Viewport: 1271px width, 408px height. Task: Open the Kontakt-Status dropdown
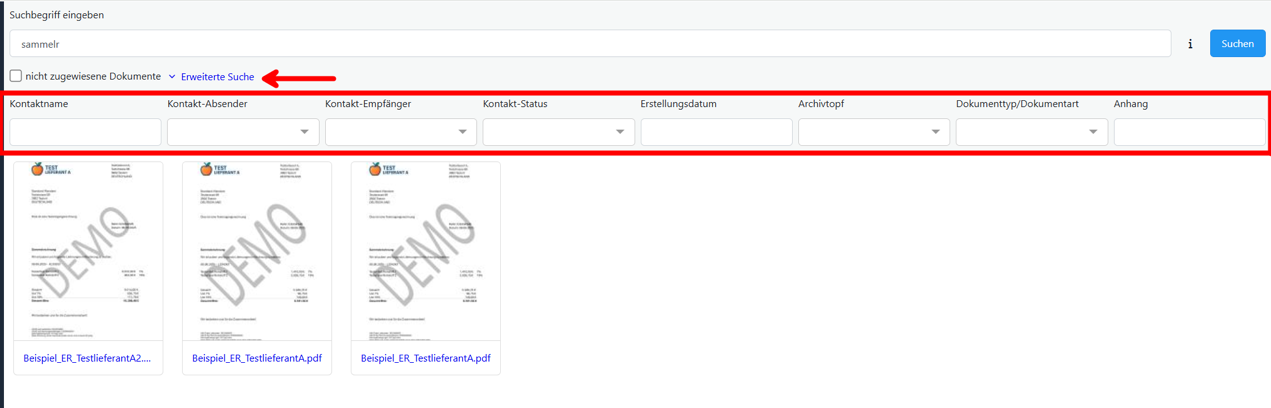558,132
